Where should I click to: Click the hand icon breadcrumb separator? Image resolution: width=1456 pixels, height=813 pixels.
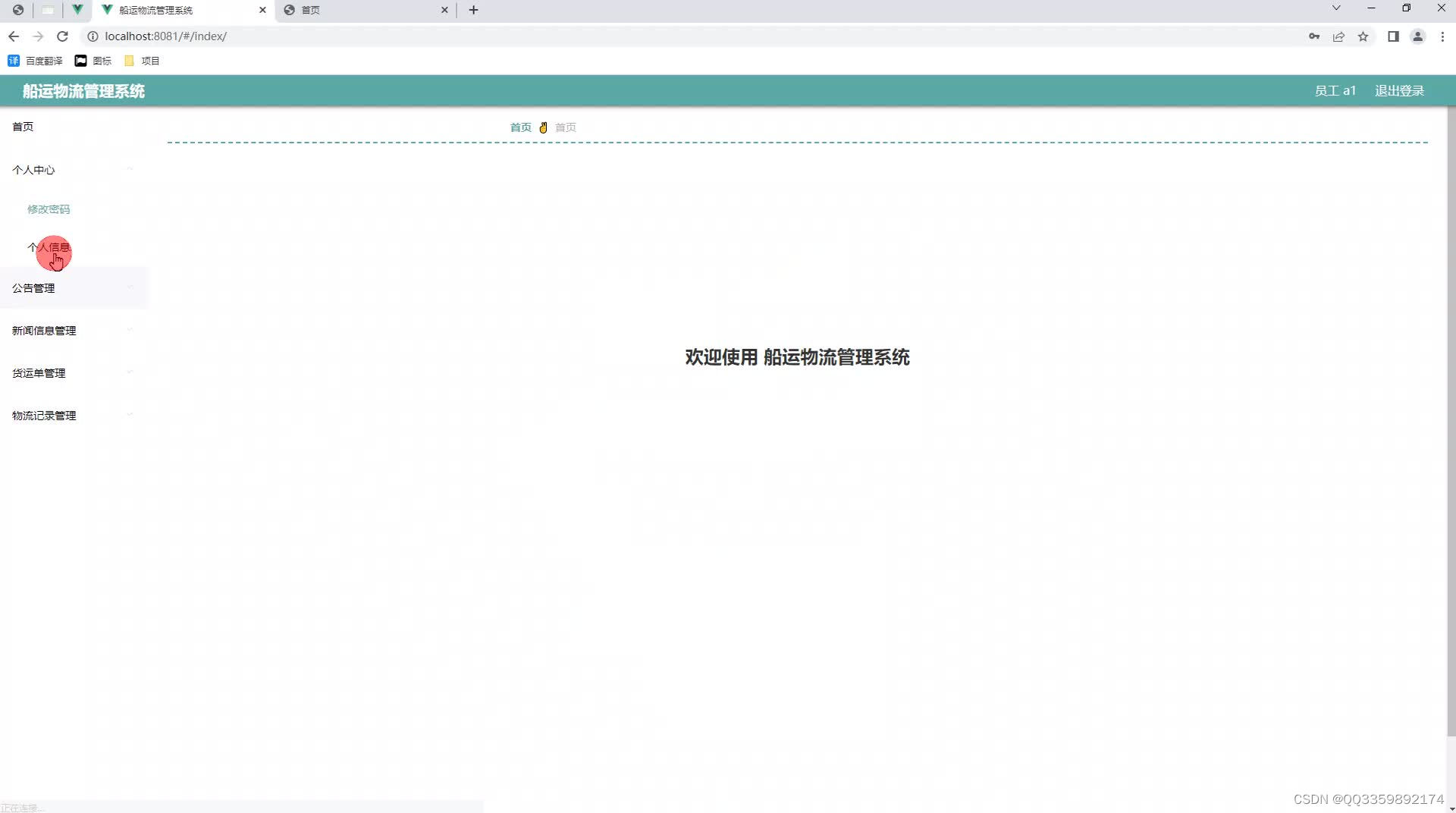tap(543, 127)
